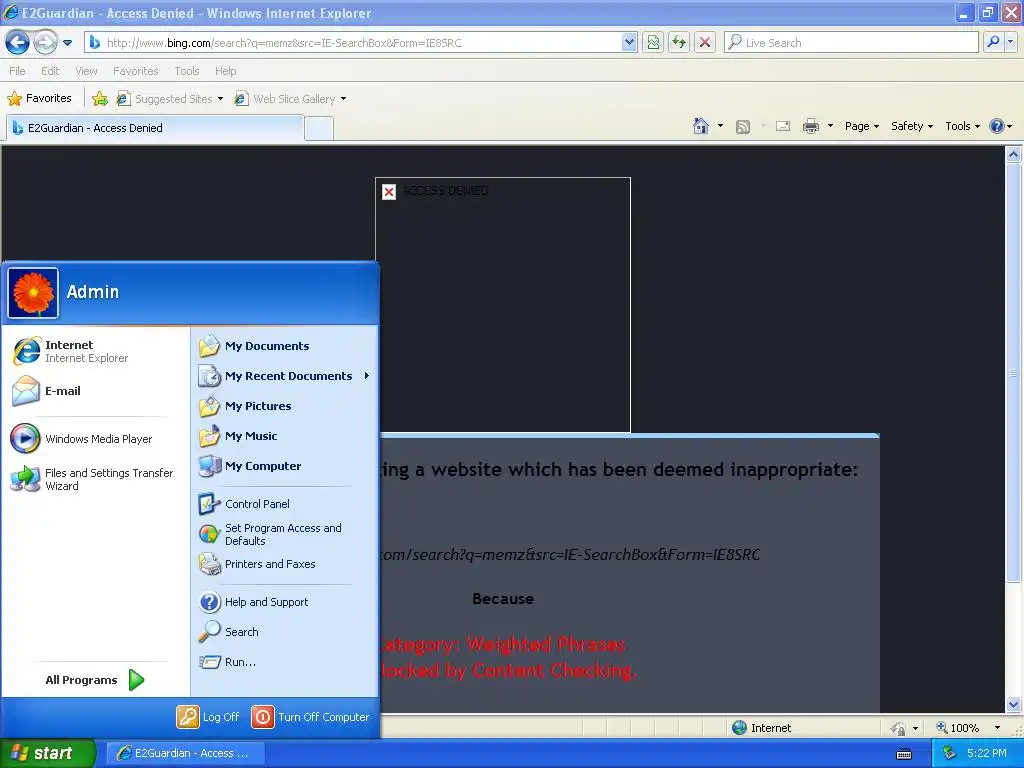
Task: Click the Admin user picture
Action: (33, 293)
